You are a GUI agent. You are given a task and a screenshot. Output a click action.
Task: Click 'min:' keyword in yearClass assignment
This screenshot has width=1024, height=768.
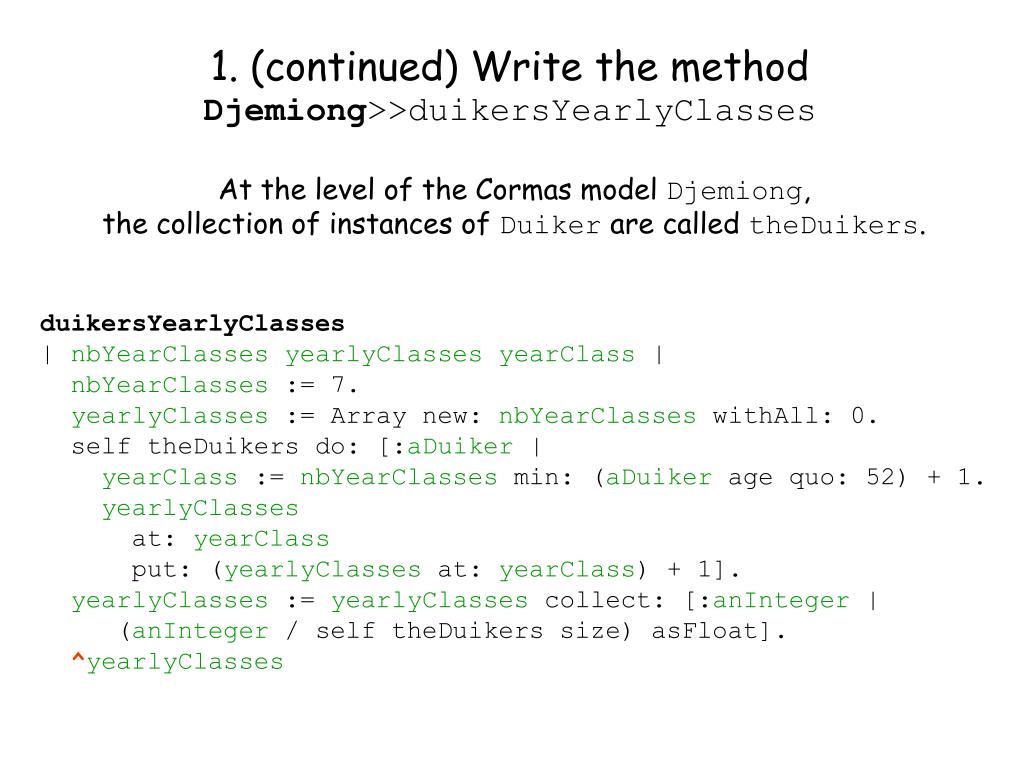(543, 477)
